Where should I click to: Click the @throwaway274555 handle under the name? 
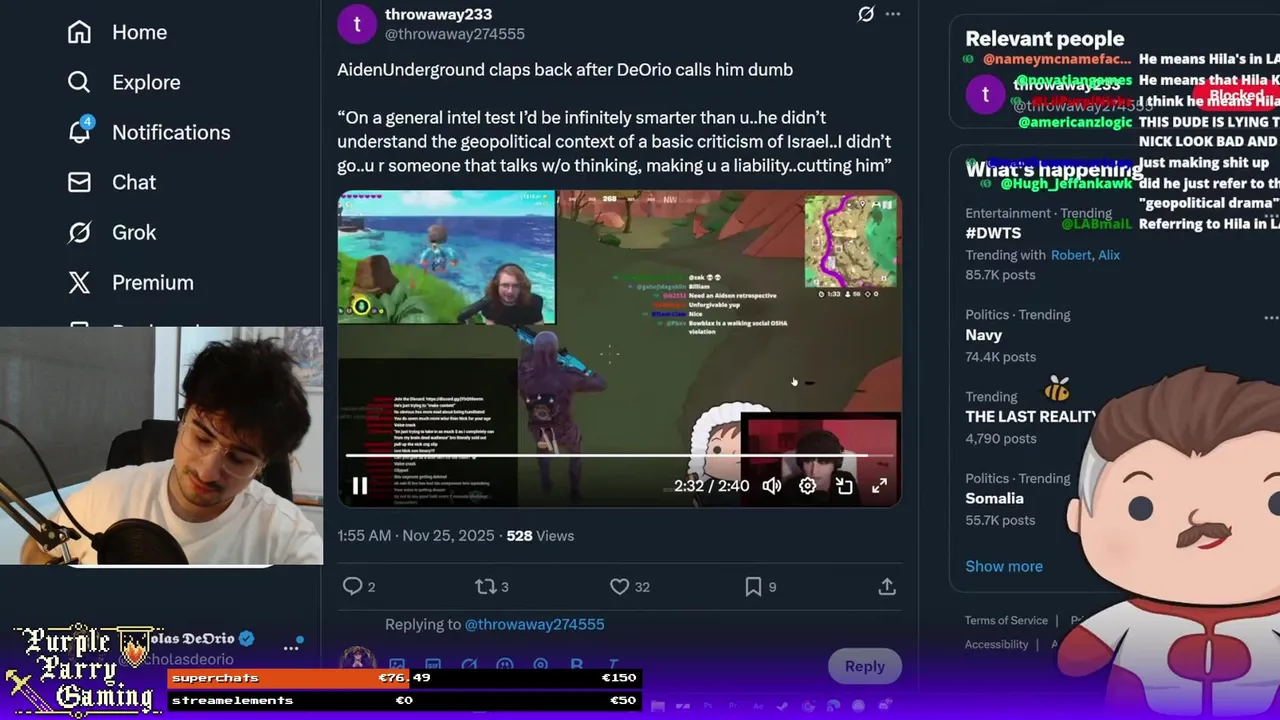pyautogui.click(x=455, y=34)
